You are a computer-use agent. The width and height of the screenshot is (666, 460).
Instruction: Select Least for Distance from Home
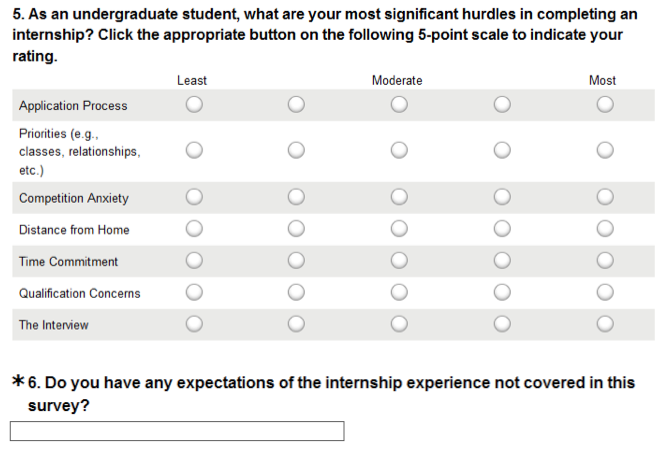pos(194,229)
